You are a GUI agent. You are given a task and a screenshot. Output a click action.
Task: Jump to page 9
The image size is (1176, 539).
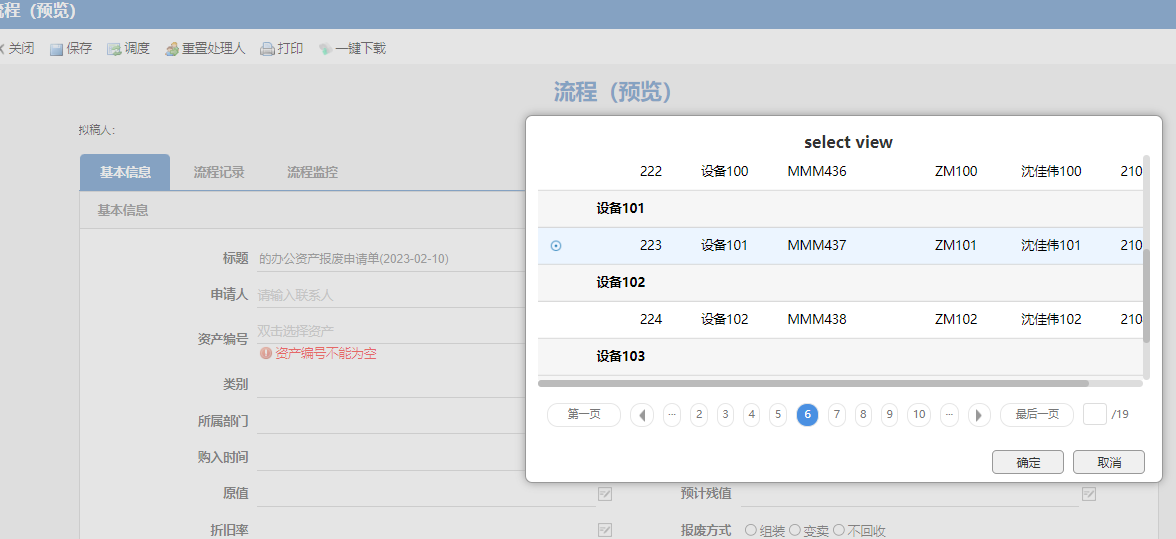point(890,415)
